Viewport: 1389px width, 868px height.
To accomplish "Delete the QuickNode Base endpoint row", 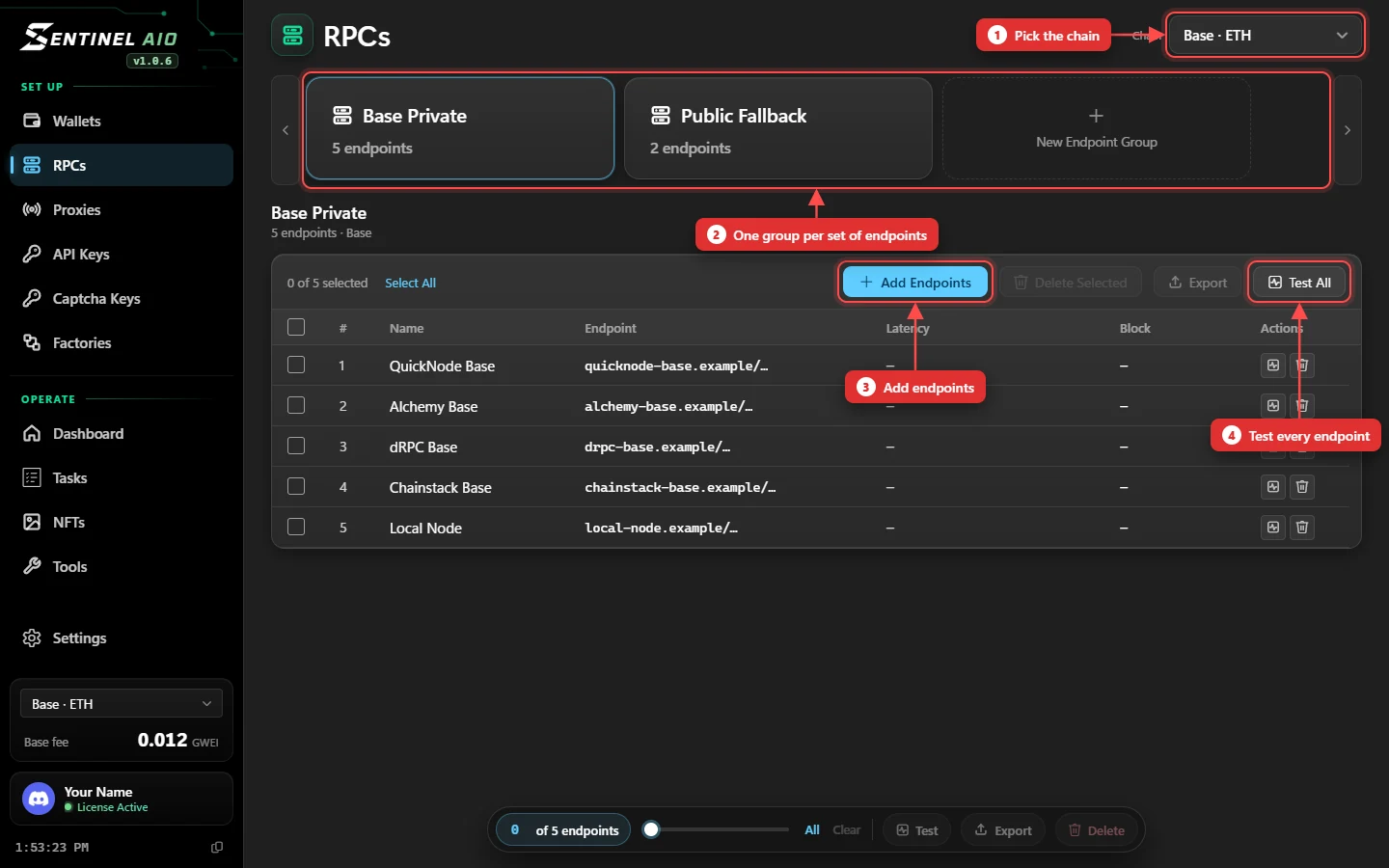I will click(1302, 366).
